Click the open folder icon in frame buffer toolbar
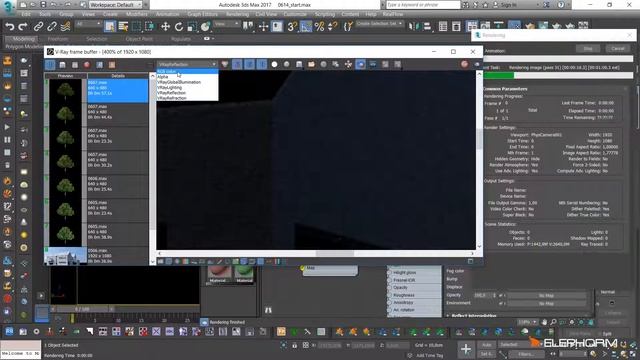The image size is (640, 360). point(311,64)
